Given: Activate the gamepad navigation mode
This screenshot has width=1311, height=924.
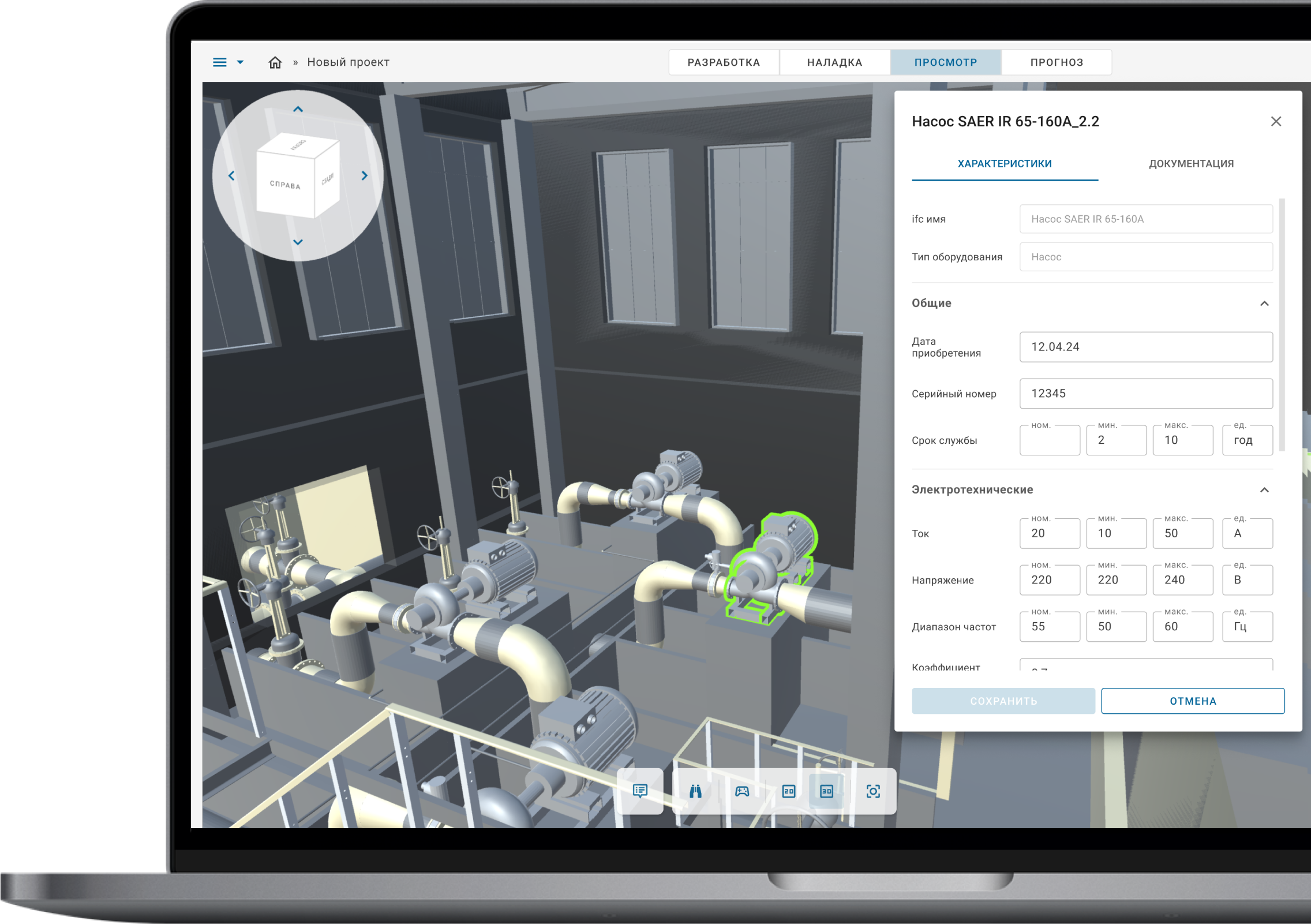Looking at the screenshot, I should pos(742,791).
